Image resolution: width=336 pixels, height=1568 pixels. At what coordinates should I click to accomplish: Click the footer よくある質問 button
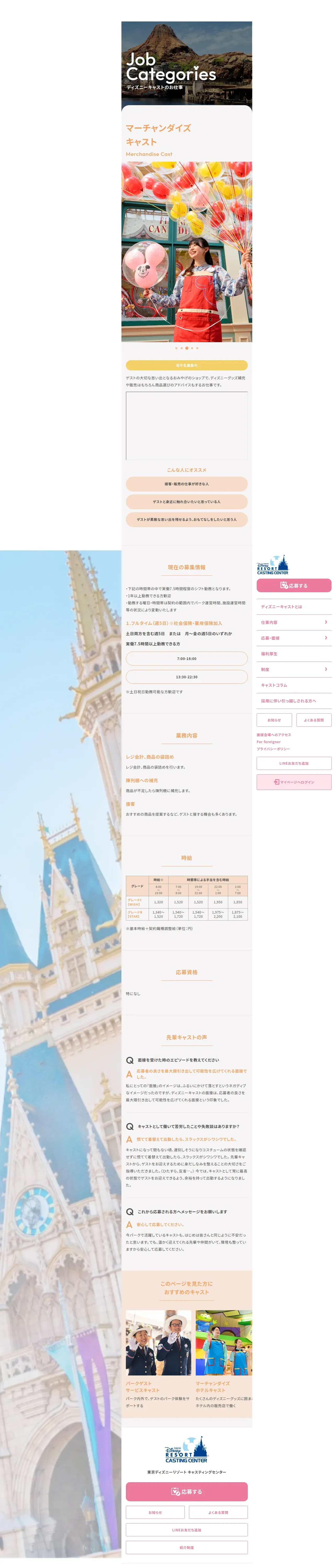pos(218,1512)
